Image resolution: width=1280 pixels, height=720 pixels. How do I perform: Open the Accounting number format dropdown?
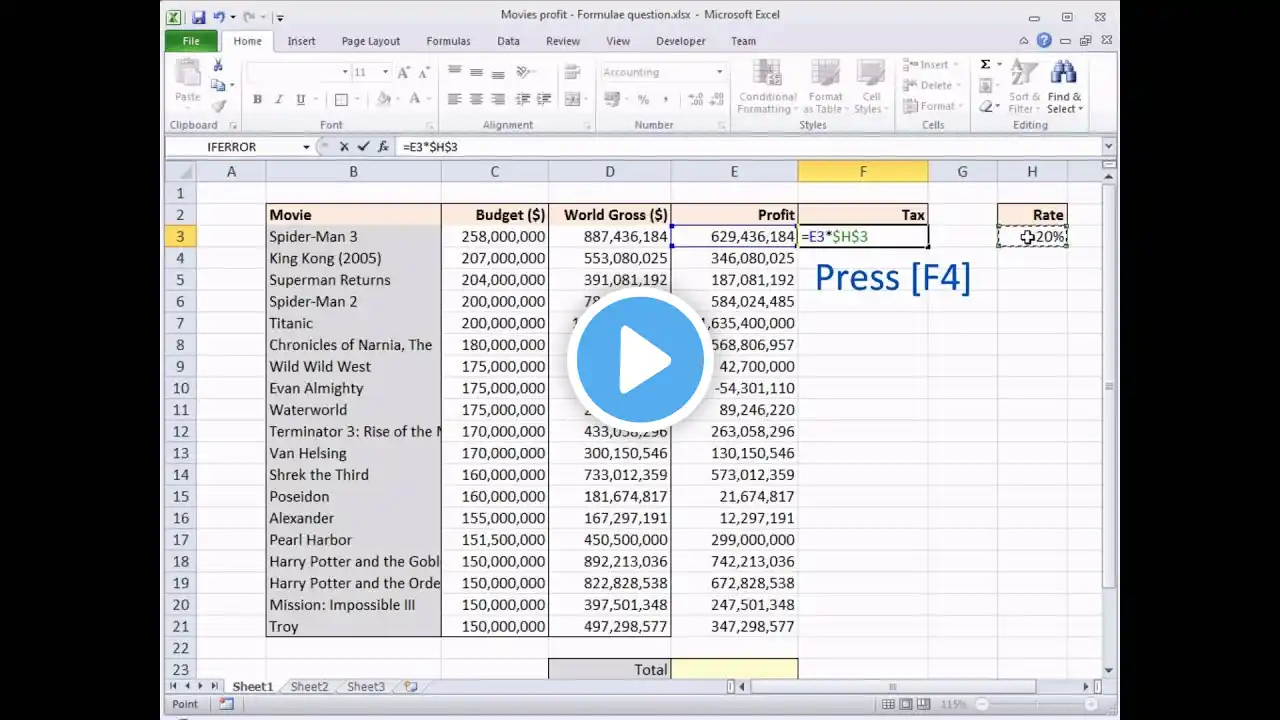click(x=719, y=72)
